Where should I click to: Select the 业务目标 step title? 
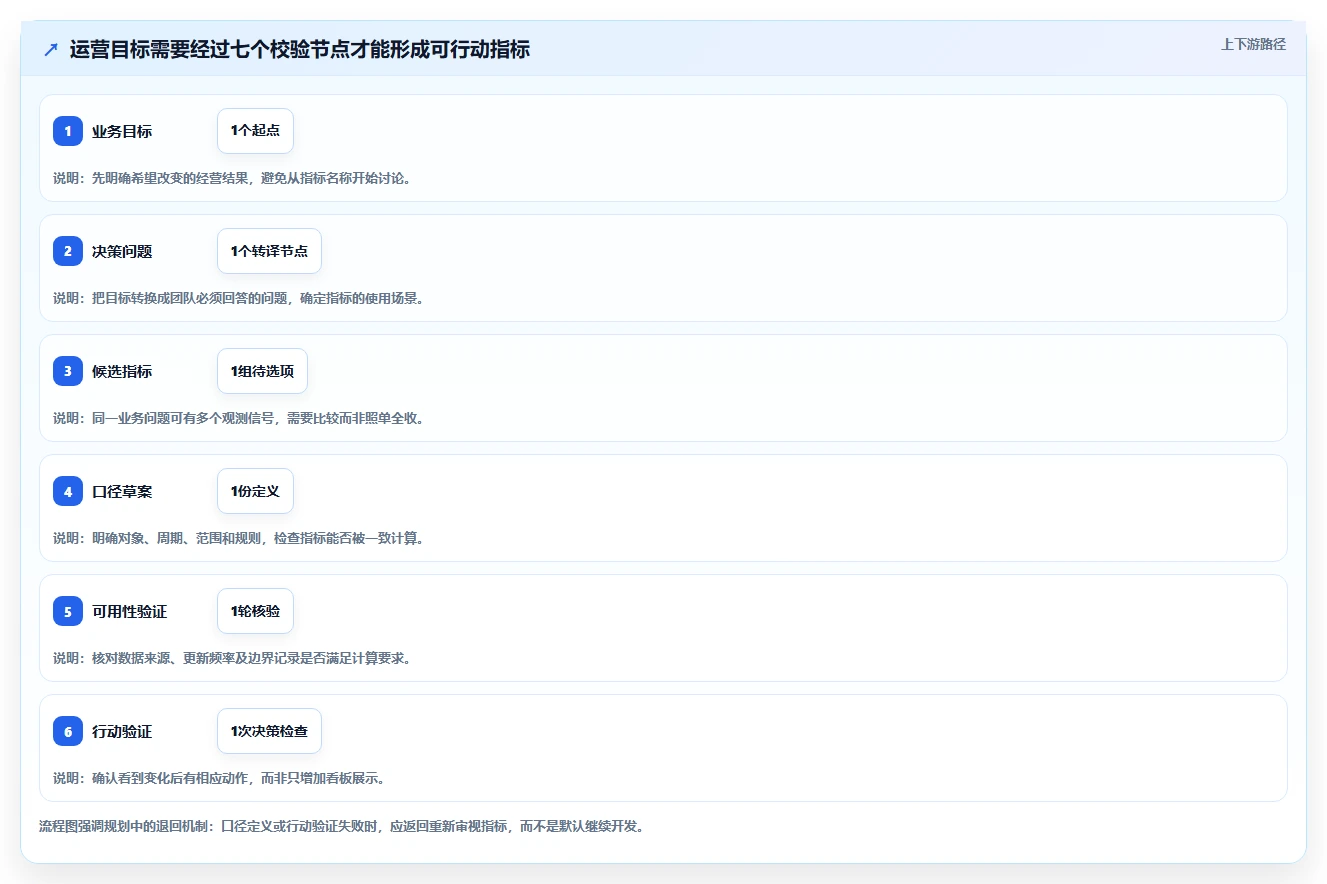click(122, 132)
